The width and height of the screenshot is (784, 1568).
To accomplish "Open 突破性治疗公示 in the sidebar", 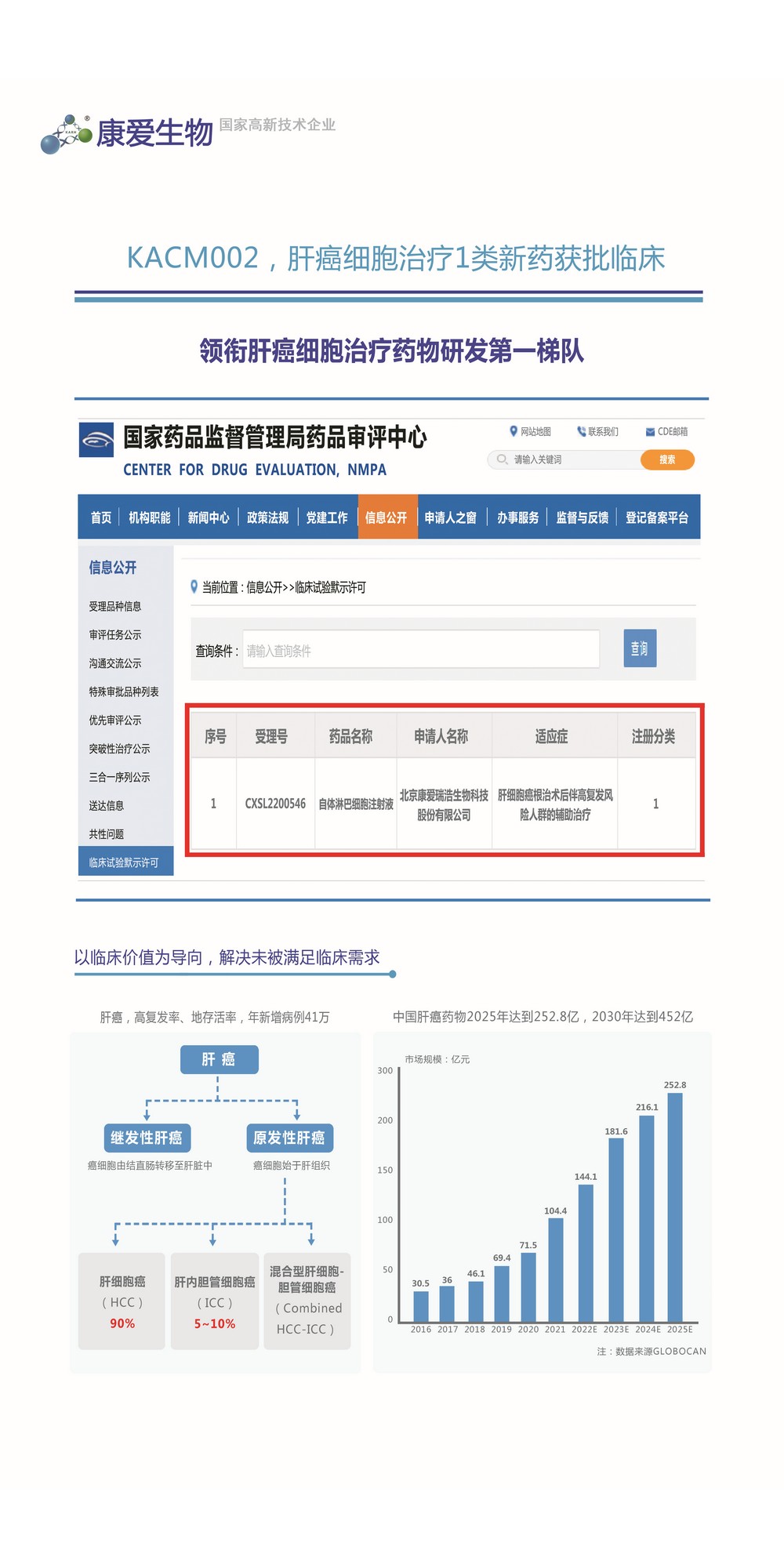I will [x=119, y=749].
